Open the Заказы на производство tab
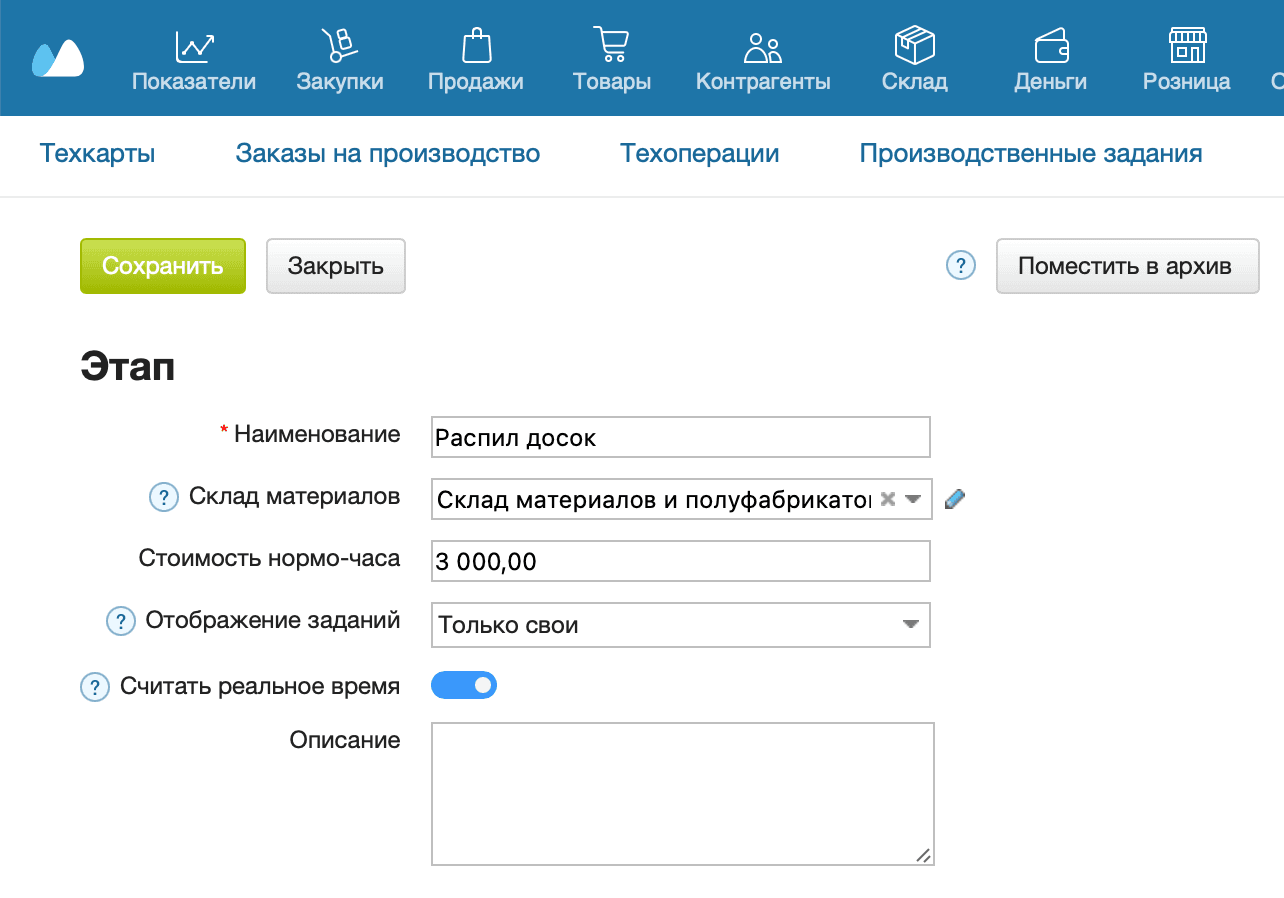Viewport: 1284px width, 898px height. pos(387,153)
